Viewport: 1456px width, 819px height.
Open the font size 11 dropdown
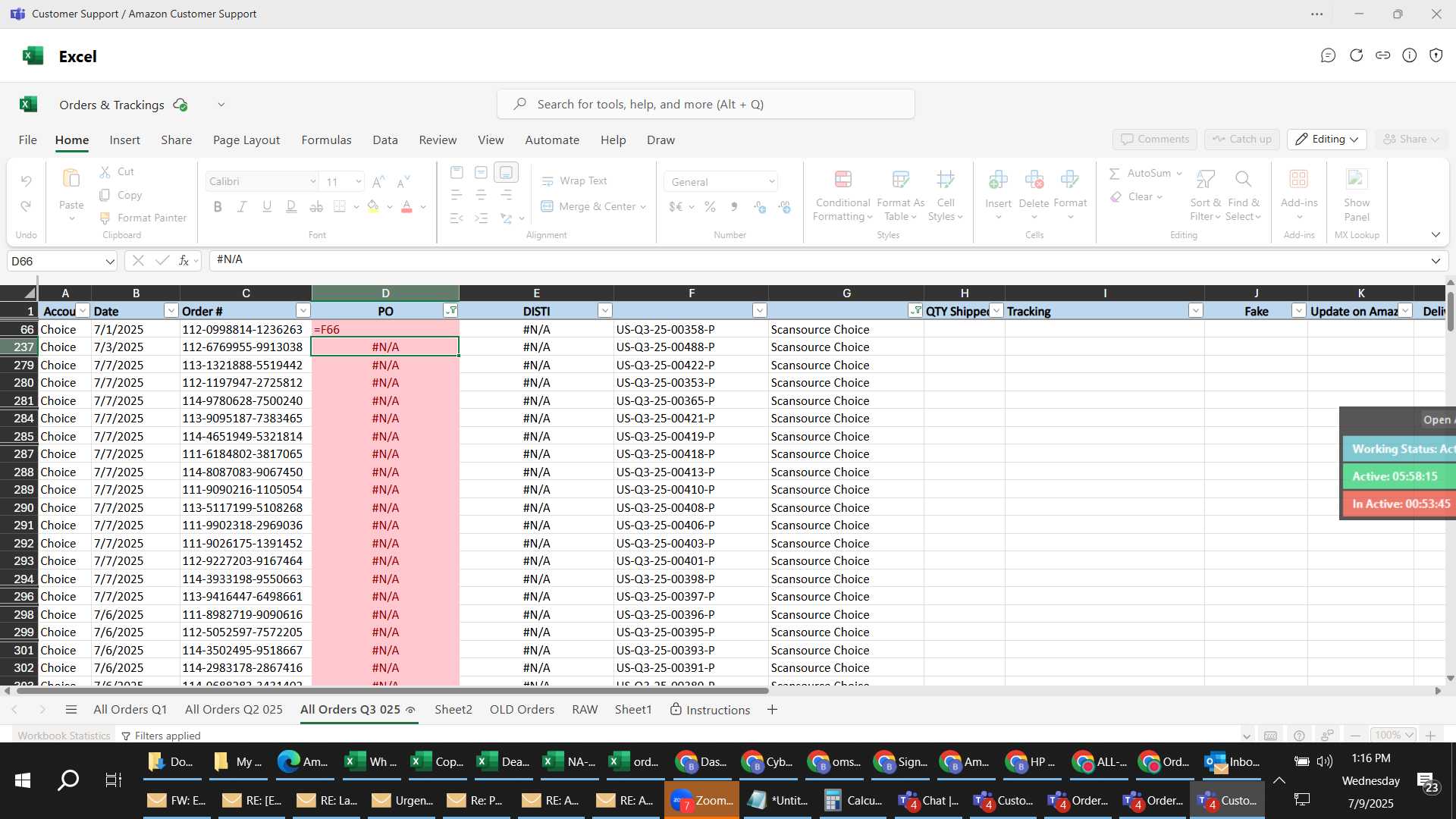pyautogui.click(x=358, y=182)
